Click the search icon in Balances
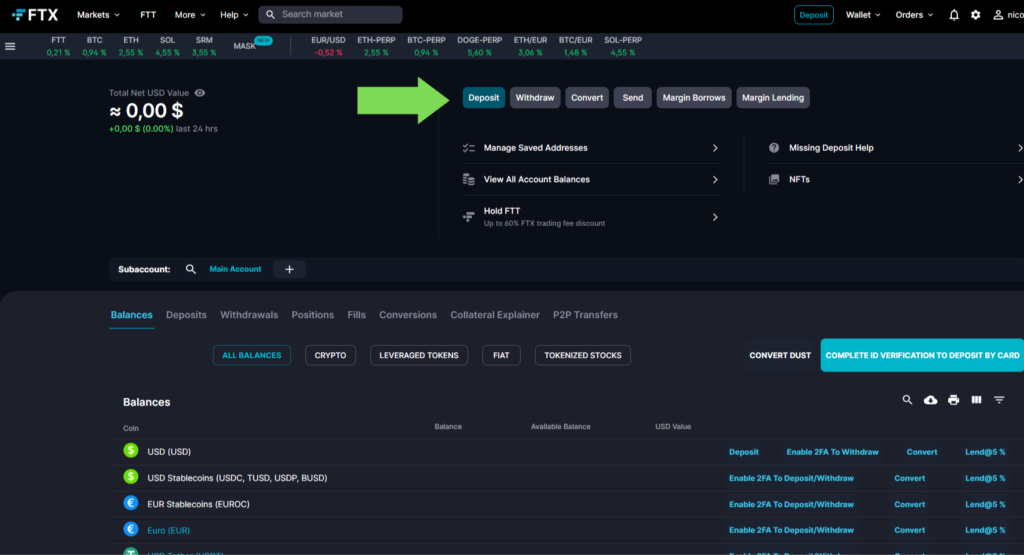Viewport: 1024px width, 555px height. pos(908,400)
